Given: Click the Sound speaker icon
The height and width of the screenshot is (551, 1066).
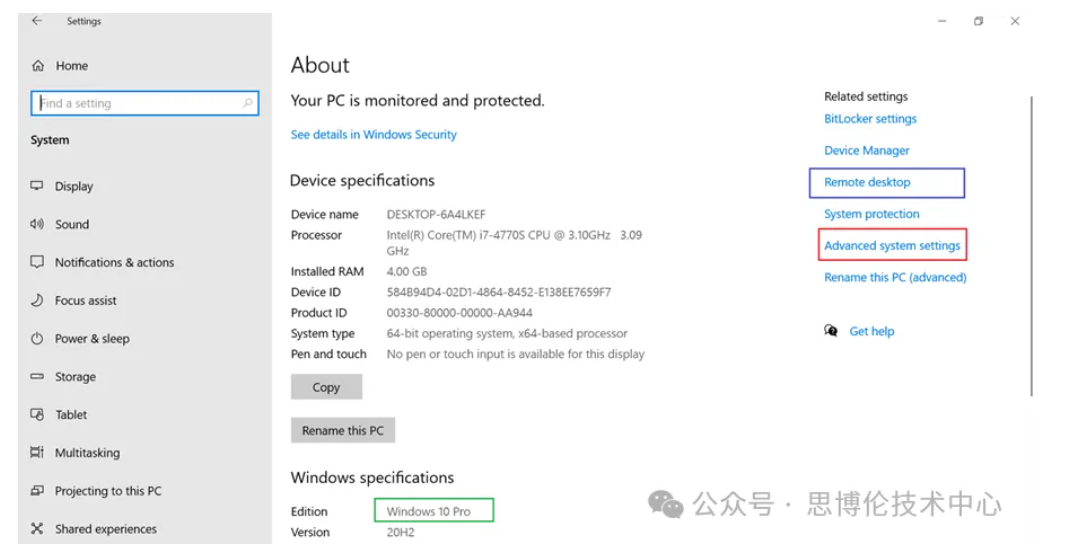Looking at the screenshot, I should click(37, 224).
